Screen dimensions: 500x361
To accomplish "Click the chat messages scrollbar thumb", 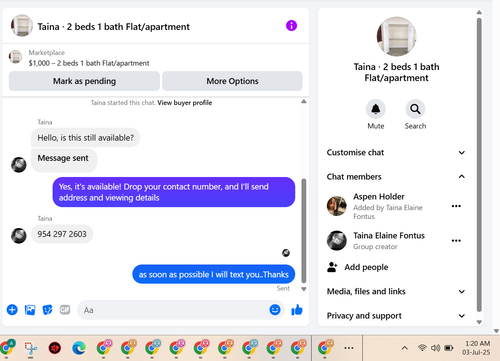I will (x=304, y=231).
